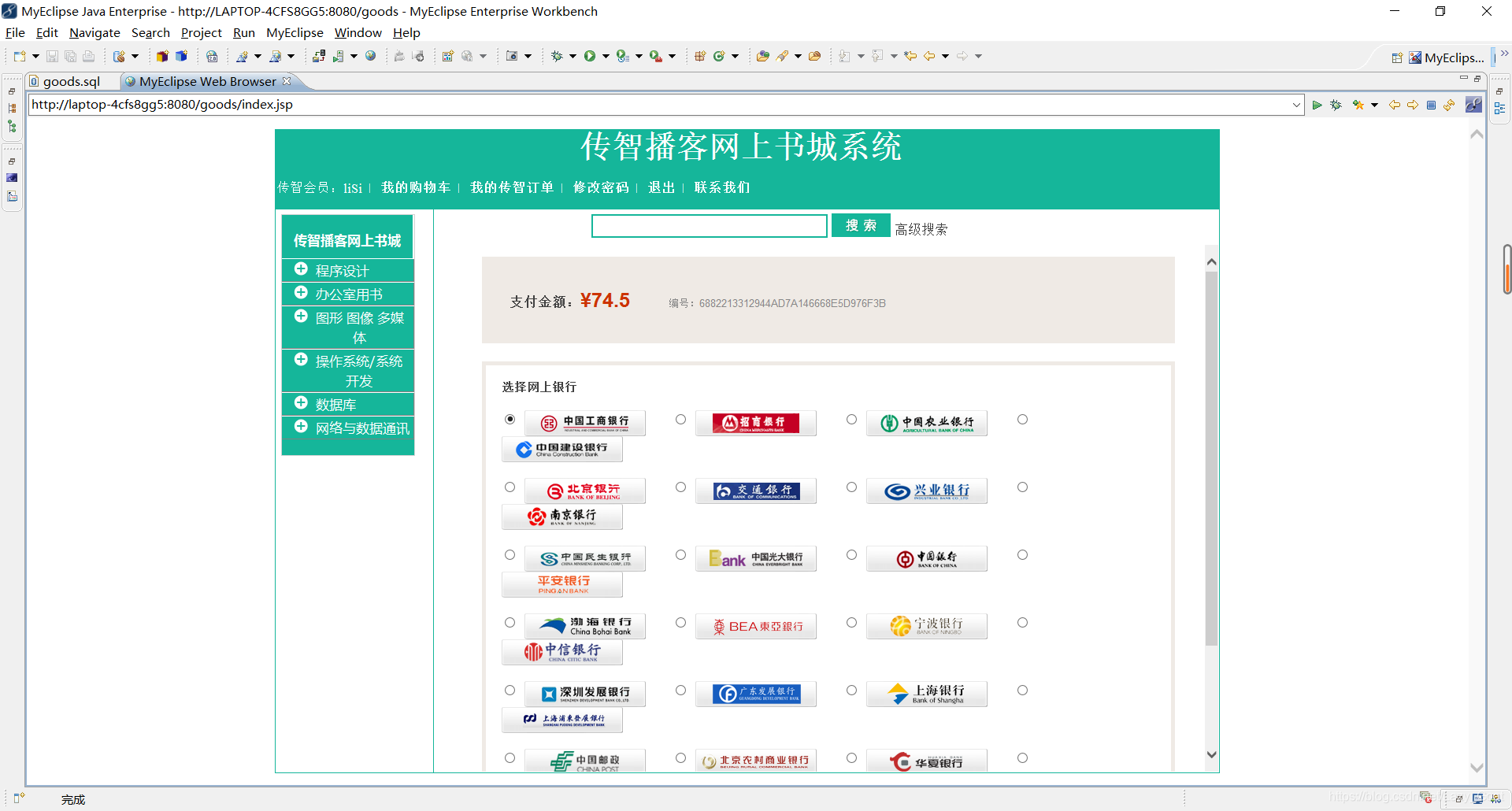The image size is (1512, 811).
Task: Stop page loading with the square icon
Action: pyautogui.click(x=1431, y=104)
